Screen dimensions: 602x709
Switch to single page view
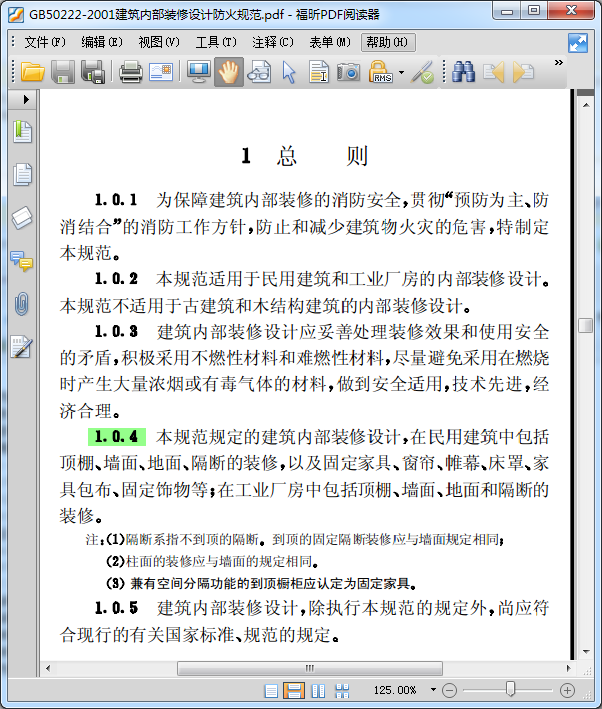pyautogui.click(x=271, y=691)
